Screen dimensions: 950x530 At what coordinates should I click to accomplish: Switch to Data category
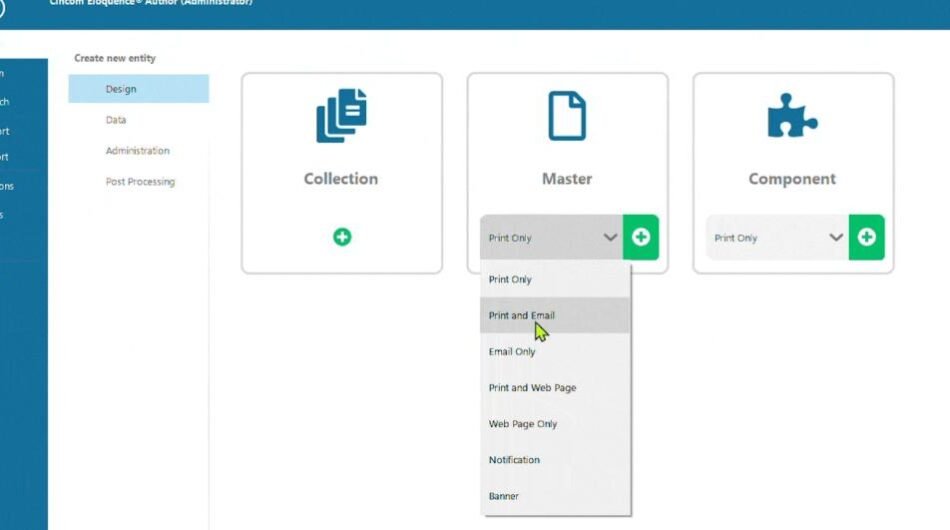click(x=139, y=120)
